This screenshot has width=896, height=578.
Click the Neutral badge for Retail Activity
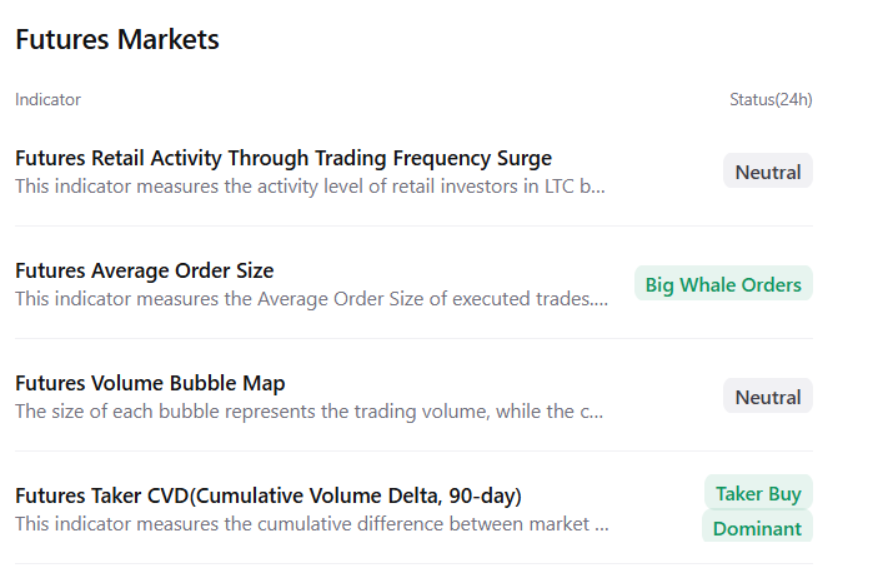pos(767,172)
